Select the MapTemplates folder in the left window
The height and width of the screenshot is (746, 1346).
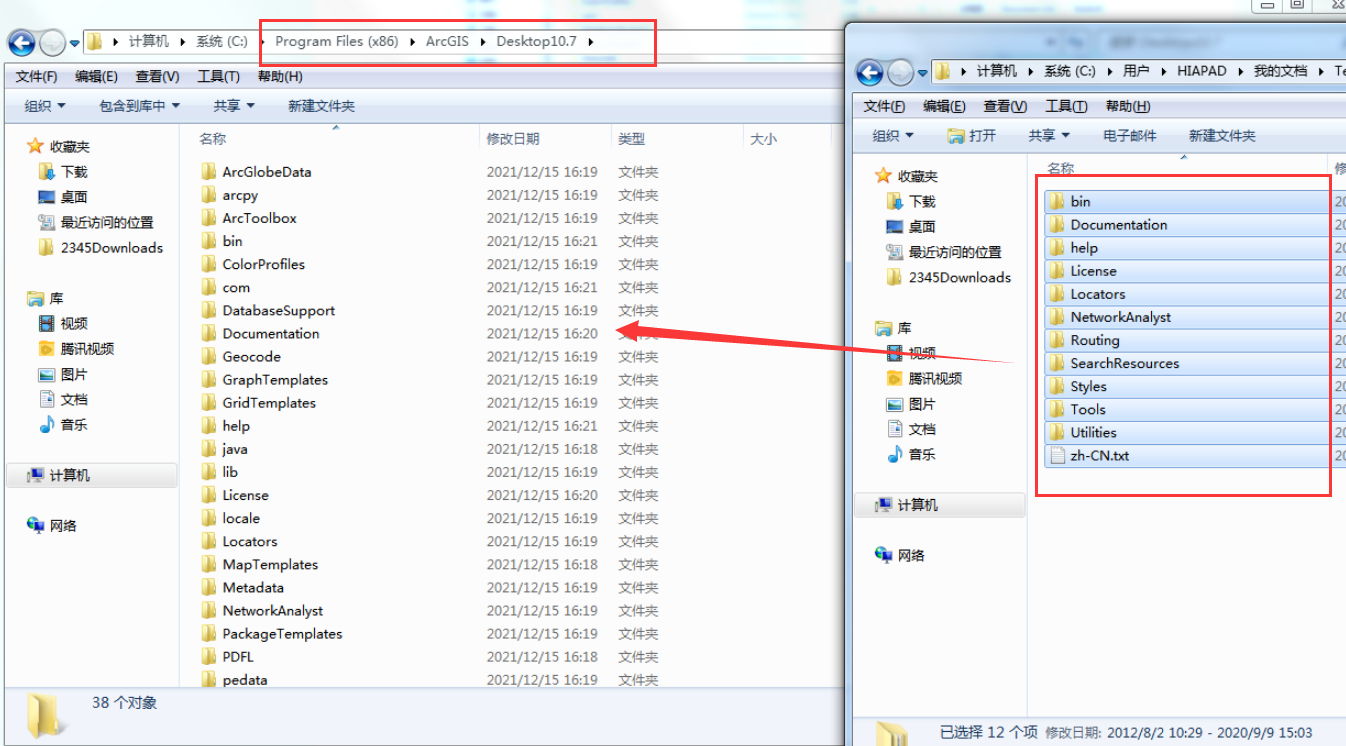coord(259,565)
